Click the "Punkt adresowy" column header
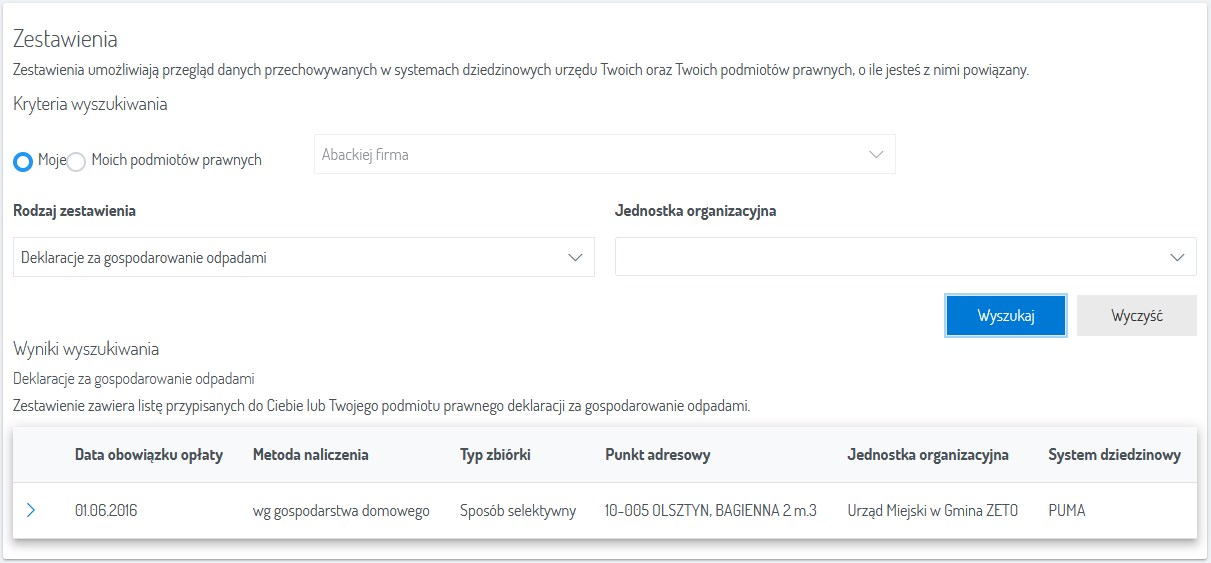Screen dimensions: 1211x563 [x=658, y=455]
